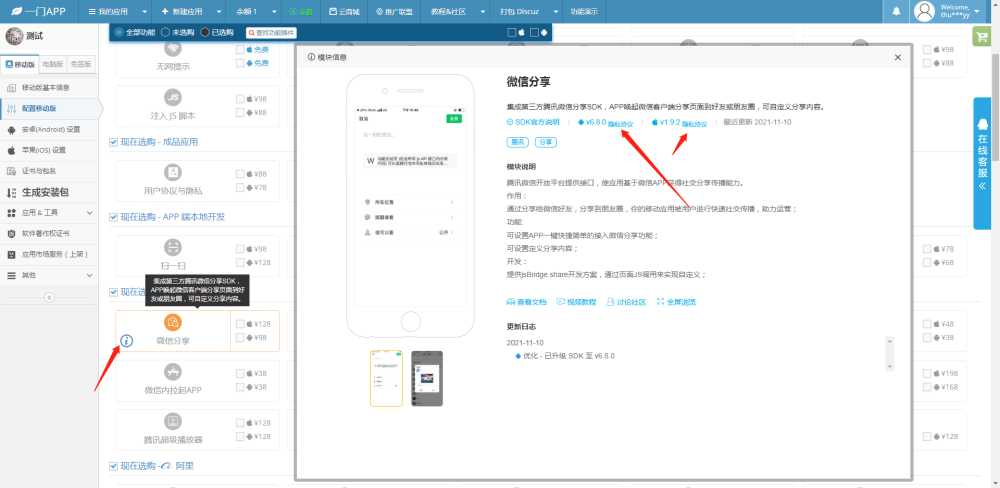Click the 在线客服 side tab
The width and height of the screenshot is (1000, 488).
click(x=982, y=163)
